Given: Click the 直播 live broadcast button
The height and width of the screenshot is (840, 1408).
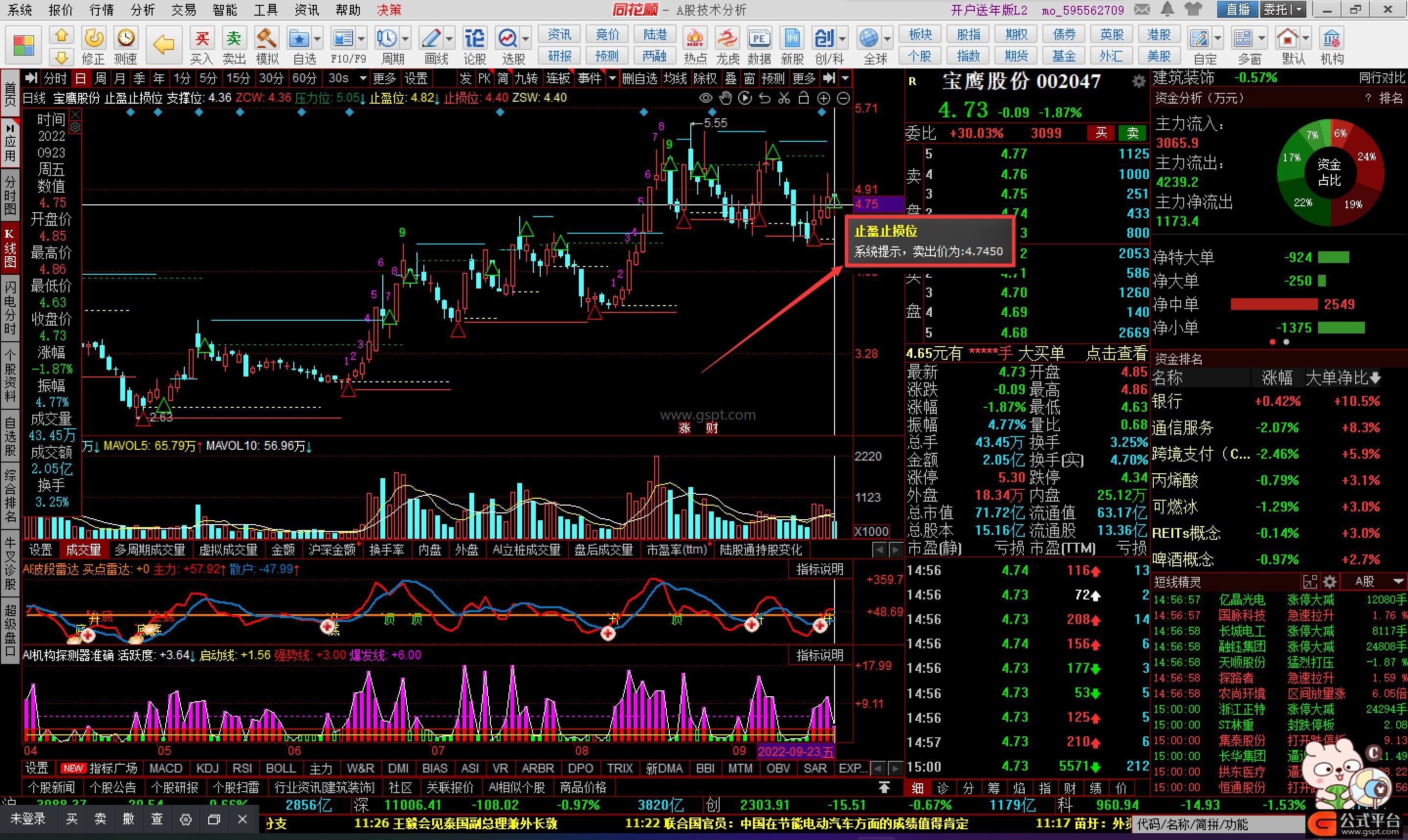Looking at the screenshot, I should [x=1238, y=10].
